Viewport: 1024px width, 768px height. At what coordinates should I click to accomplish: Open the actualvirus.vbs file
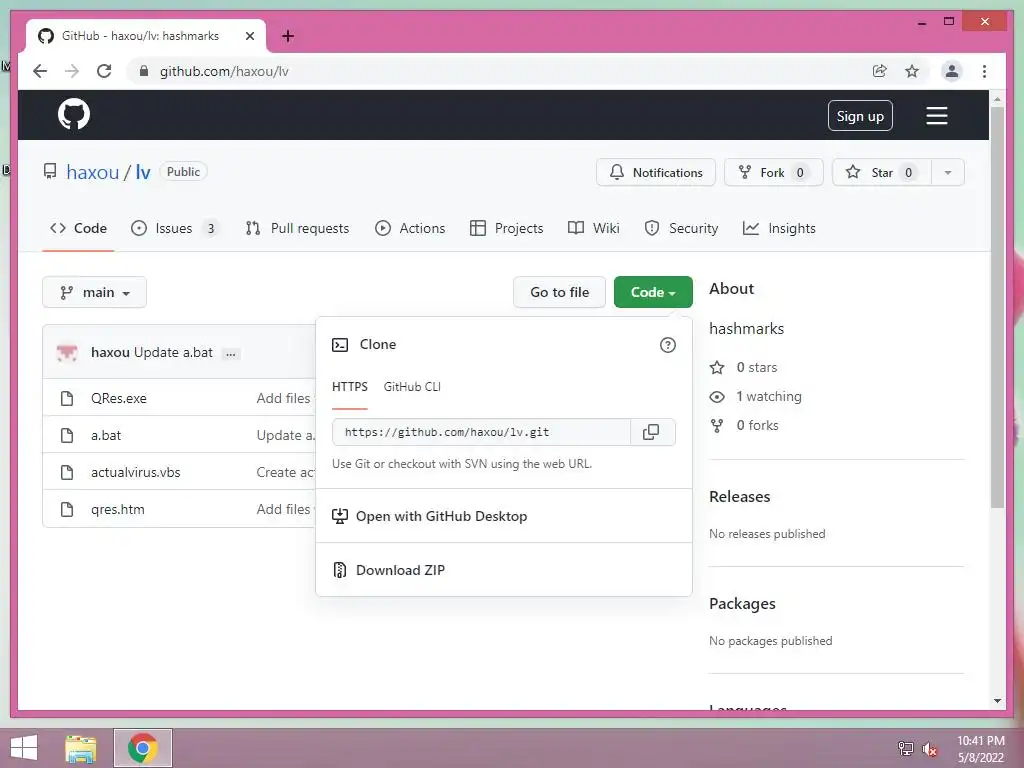[136, 473]
